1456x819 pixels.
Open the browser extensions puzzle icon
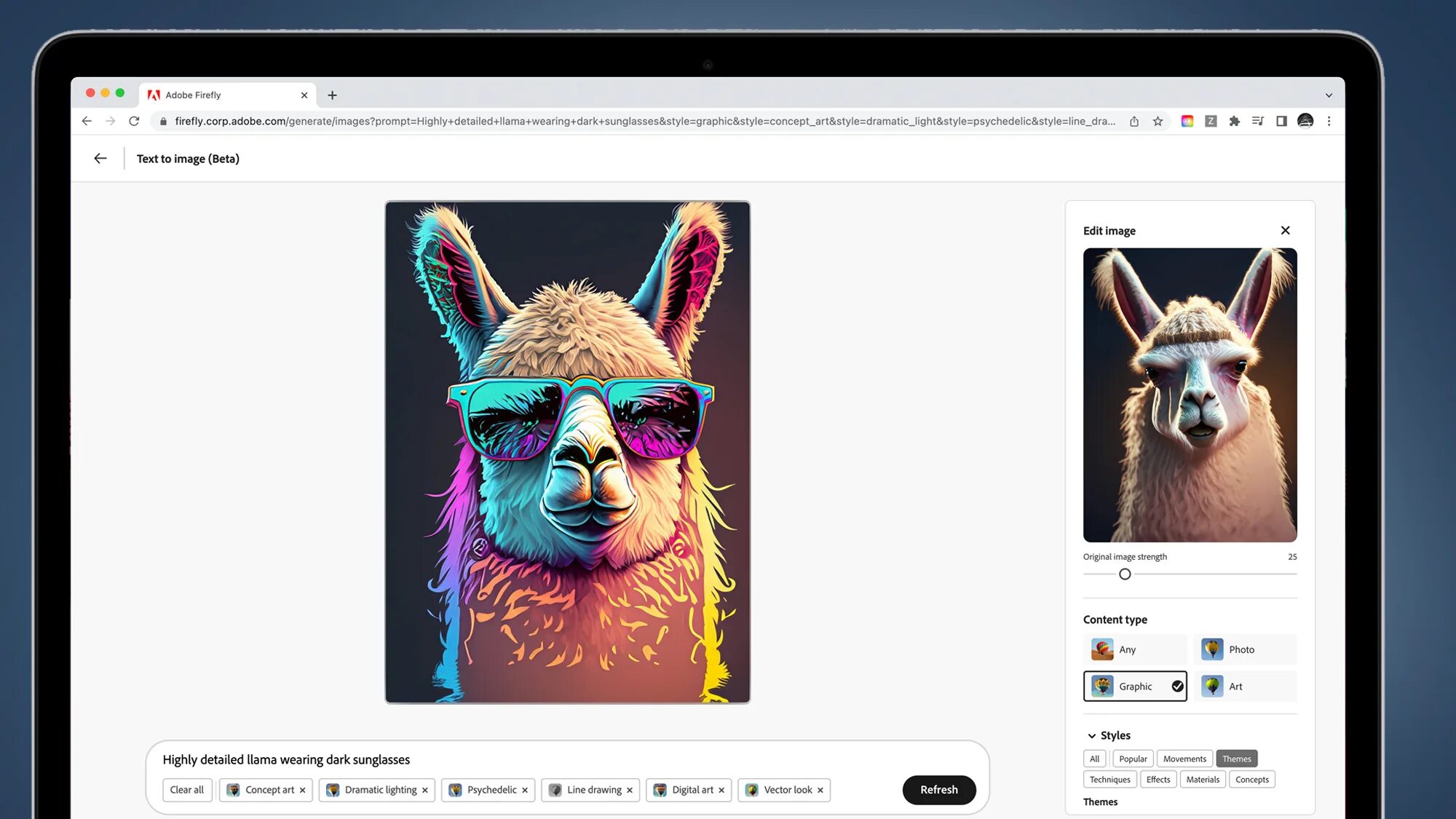(1234, 122)
